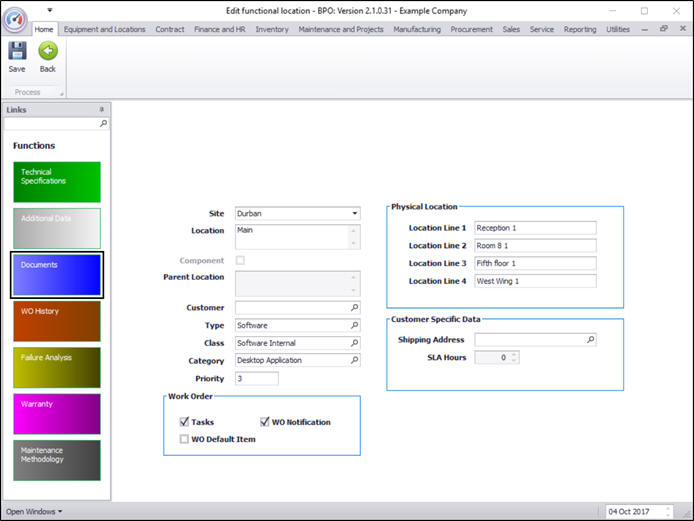This screenshot has width=694, height=521.
Task: Open the Maintenance and Projects tab
Action: (343, 29)
